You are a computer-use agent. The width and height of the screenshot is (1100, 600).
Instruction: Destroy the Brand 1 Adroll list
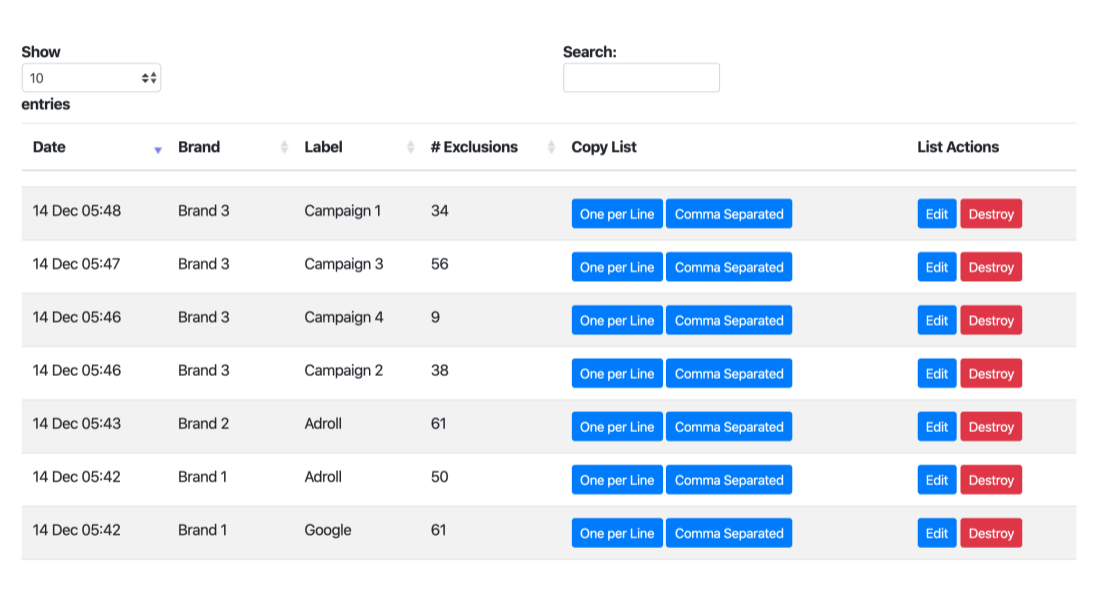(x=991, y=480)
